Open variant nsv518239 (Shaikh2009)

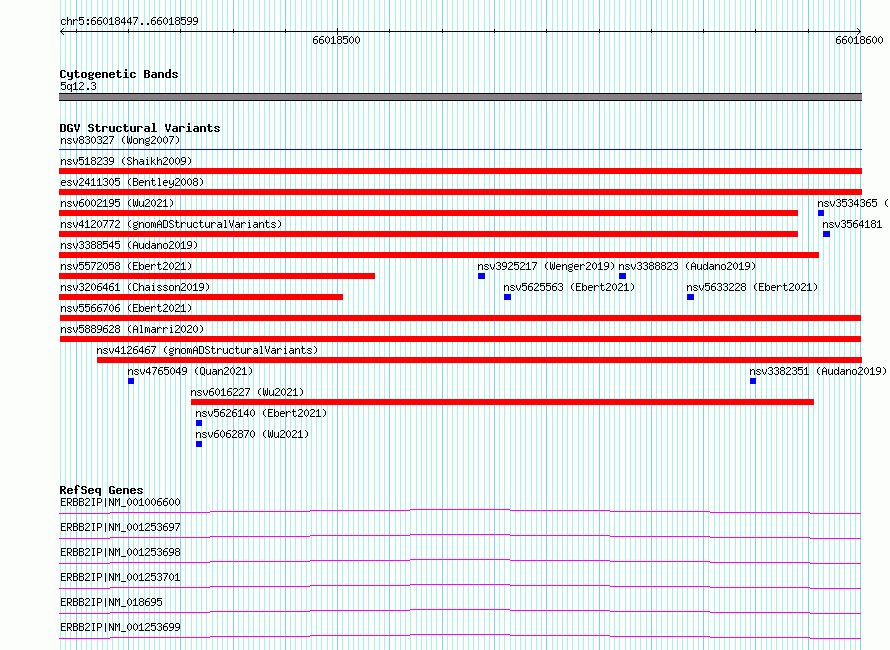(126, 161)
